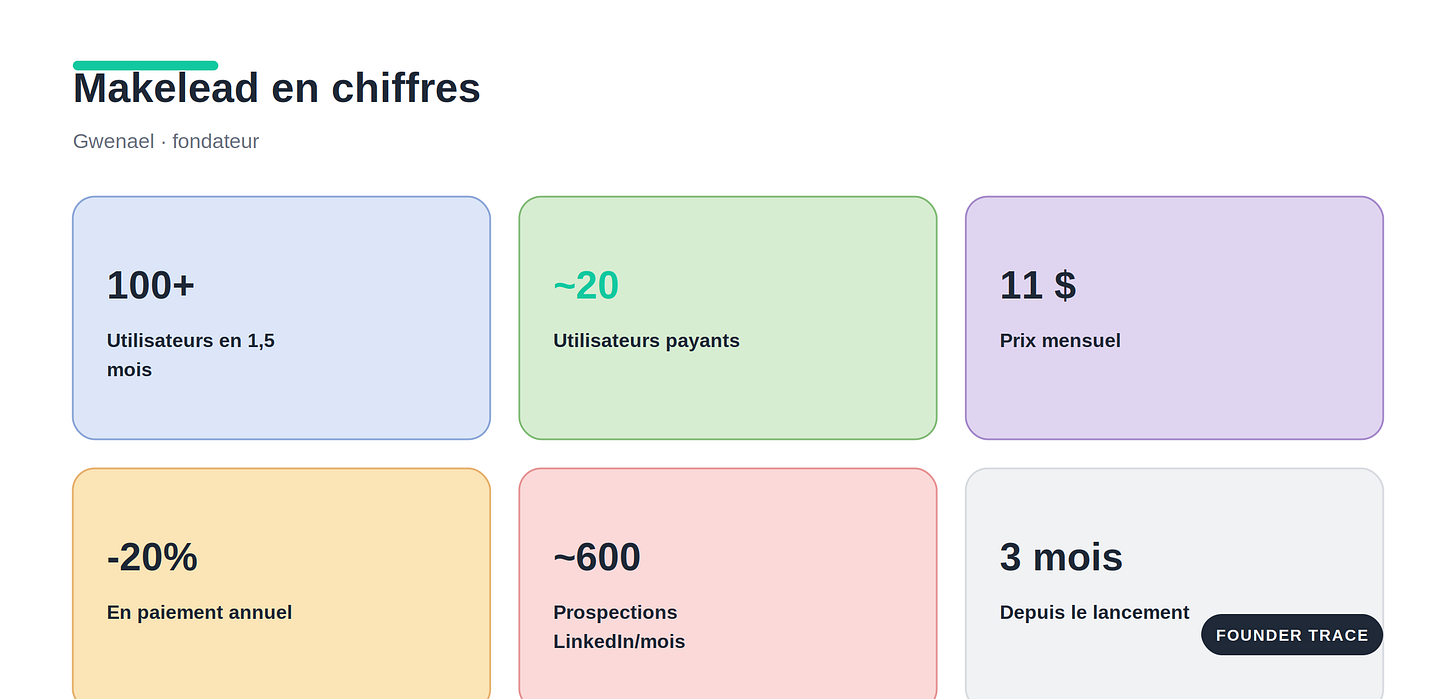Click the 100+ number text
Image resolution: width=1456 pixels, height=699 pixels.
[x=151, y=285]
